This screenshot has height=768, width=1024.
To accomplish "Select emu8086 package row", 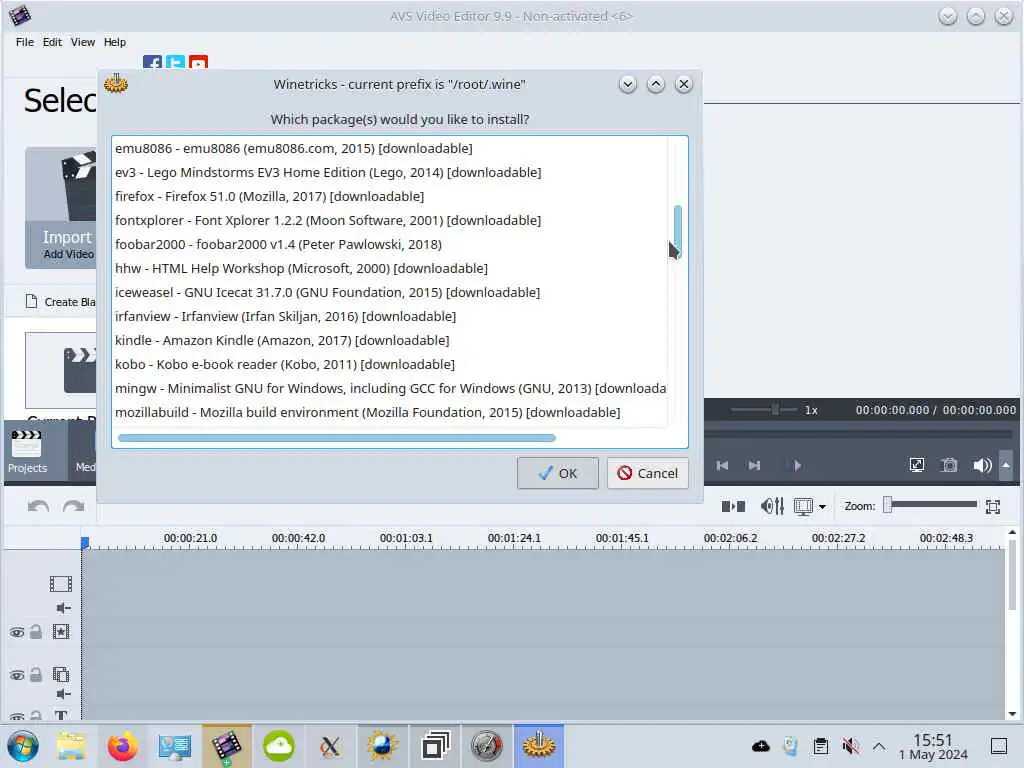I will (x=390, y=148).
